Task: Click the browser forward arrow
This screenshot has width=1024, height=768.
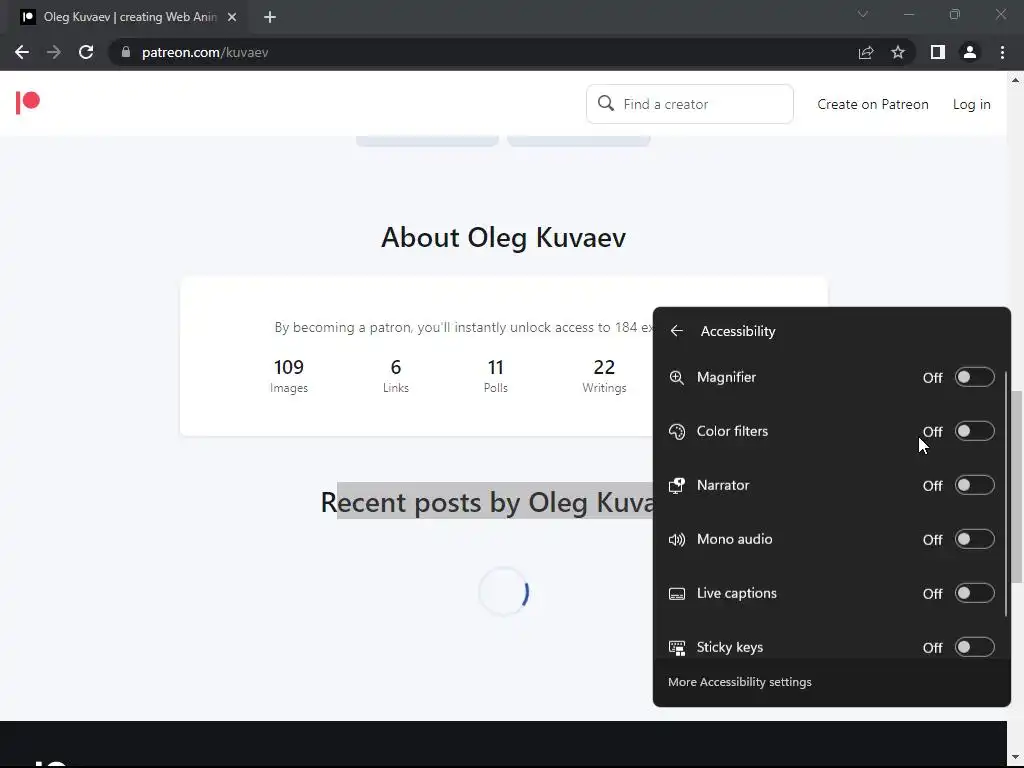Action: tap(54, 52)
